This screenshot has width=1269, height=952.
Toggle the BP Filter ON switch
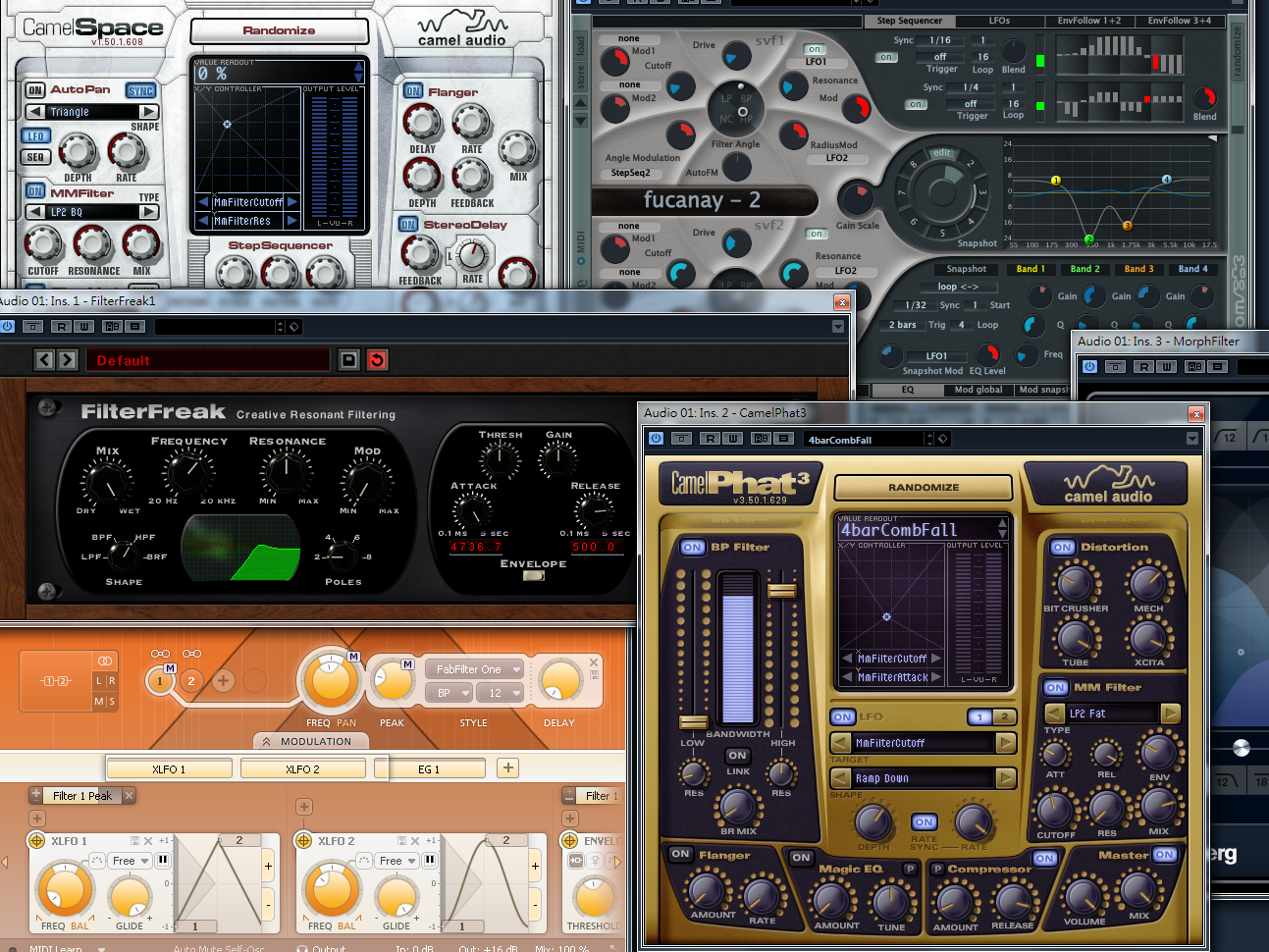coord(693,547)
